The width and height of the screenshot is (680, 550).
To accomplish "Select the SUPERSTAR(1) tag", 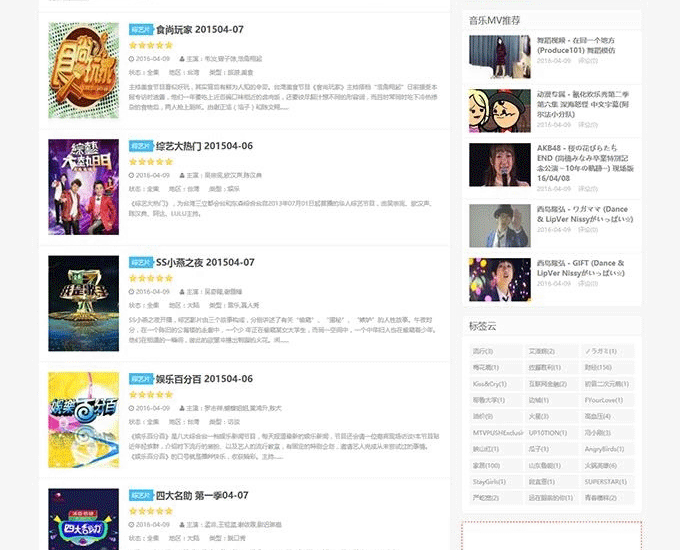I will tap(607, 482).
